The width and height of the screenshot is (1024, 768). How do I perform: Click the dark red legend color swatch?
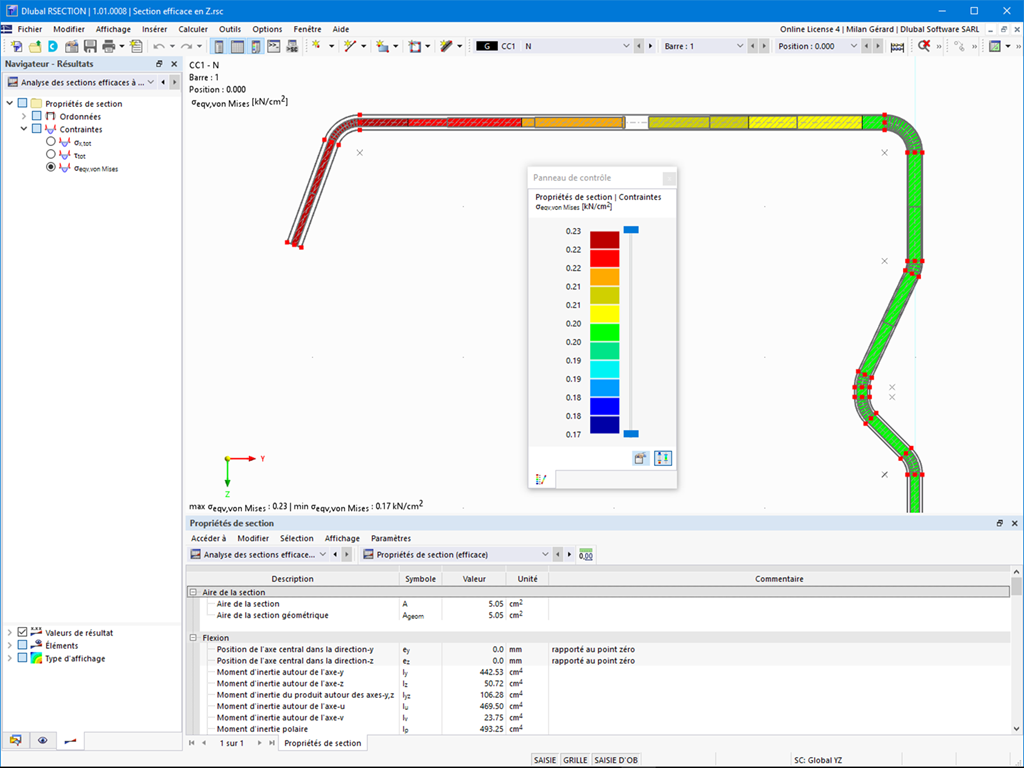[605, 240]
